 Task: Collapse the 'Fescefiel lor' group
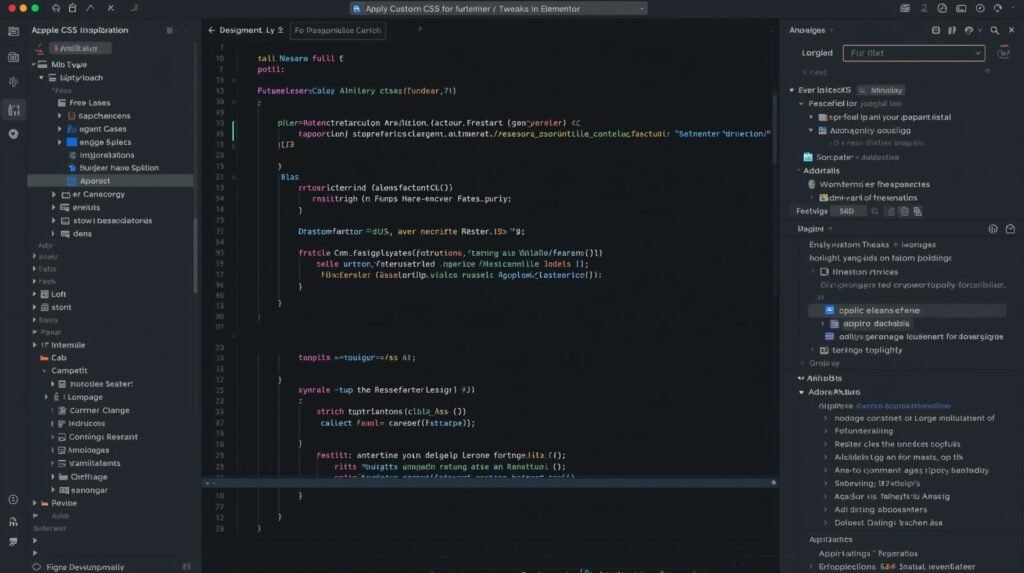point(801,104)
